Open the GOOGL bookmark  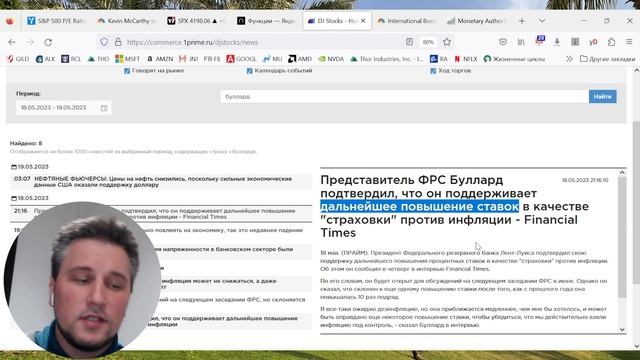point(241,59)
